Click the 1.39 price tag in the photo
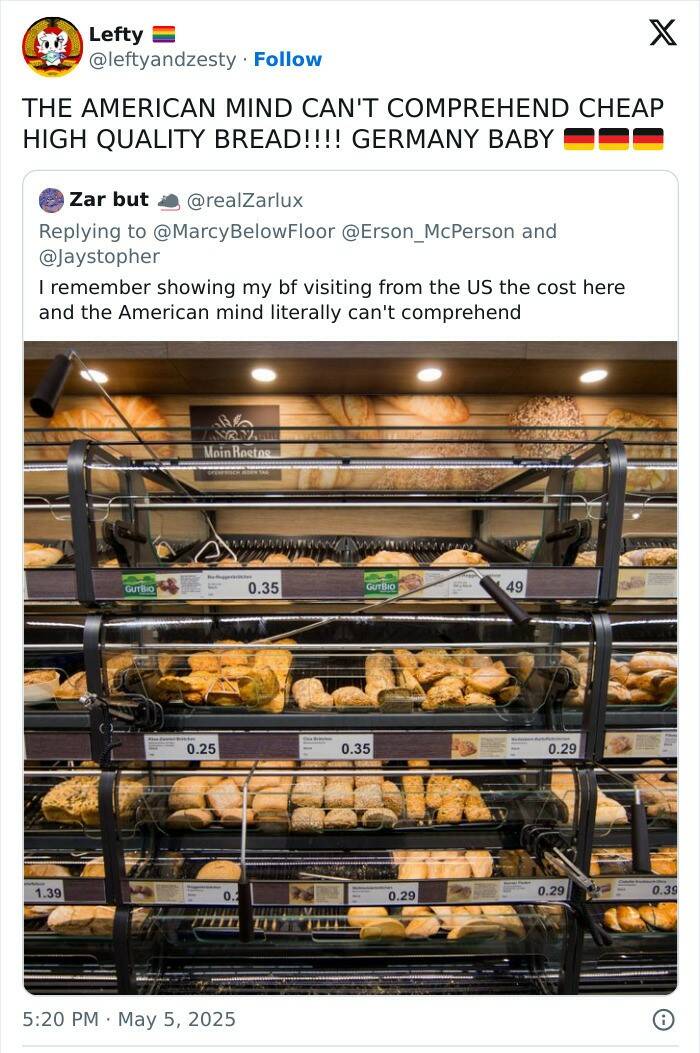The image size is (700, 1053). 46,892
